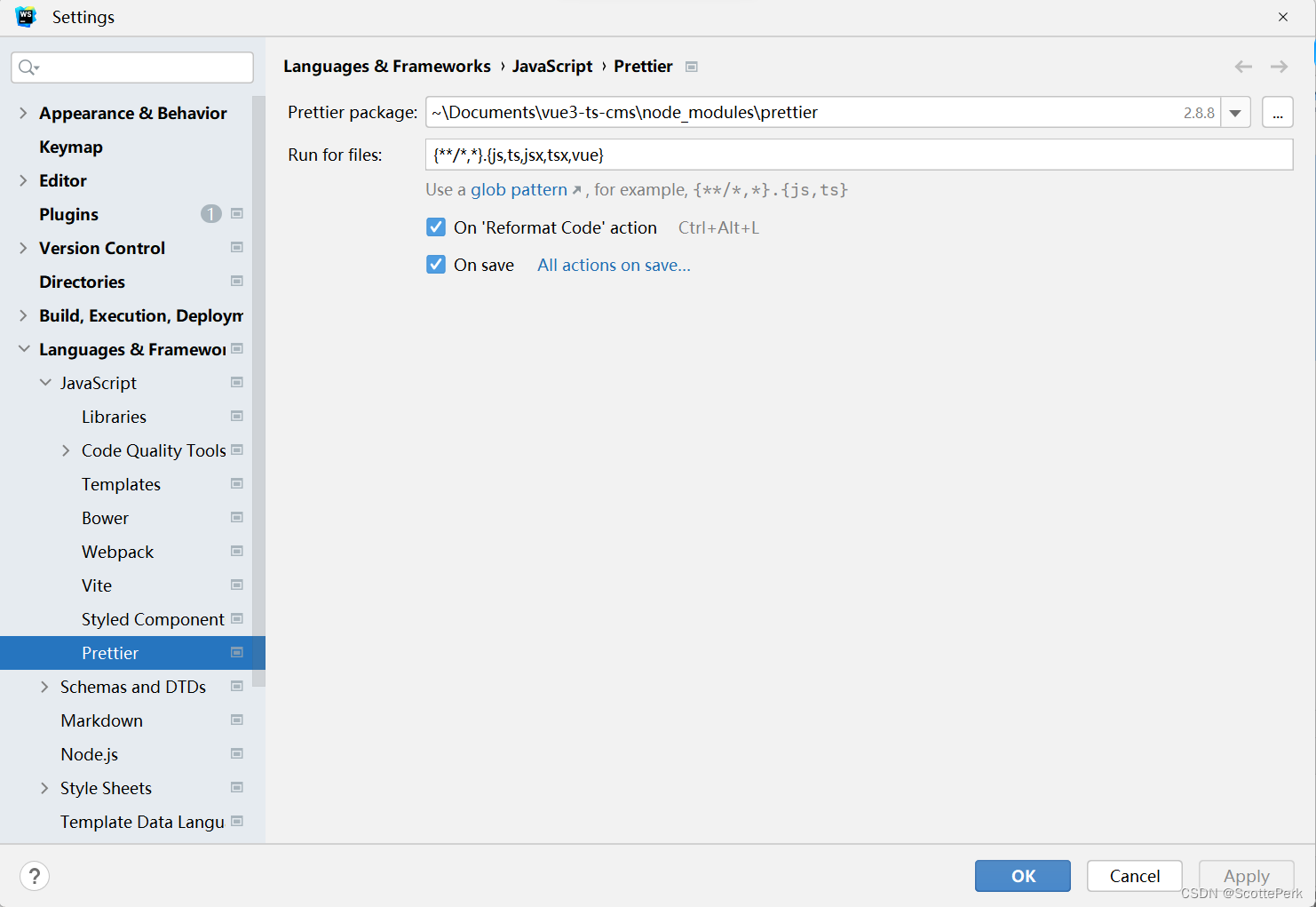Click project icon beside Bower row
This screenshot has width=1316, height=907.
237,517
